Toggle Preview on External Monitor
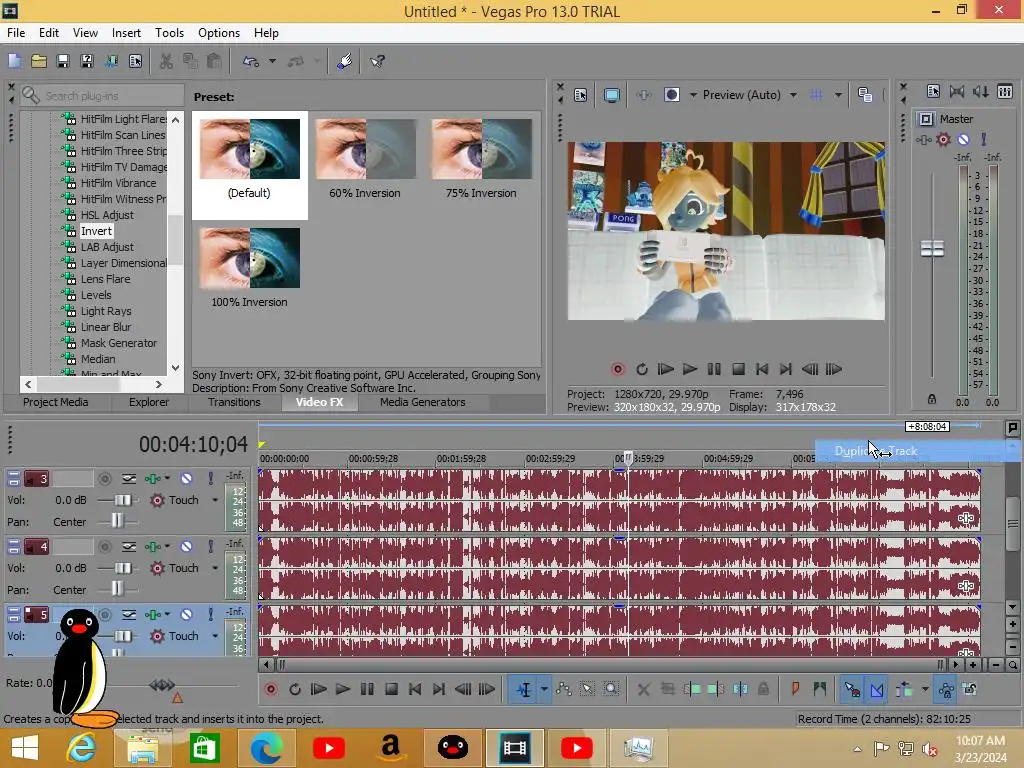This screenshot has height=768, width=1024. (612, 95)
